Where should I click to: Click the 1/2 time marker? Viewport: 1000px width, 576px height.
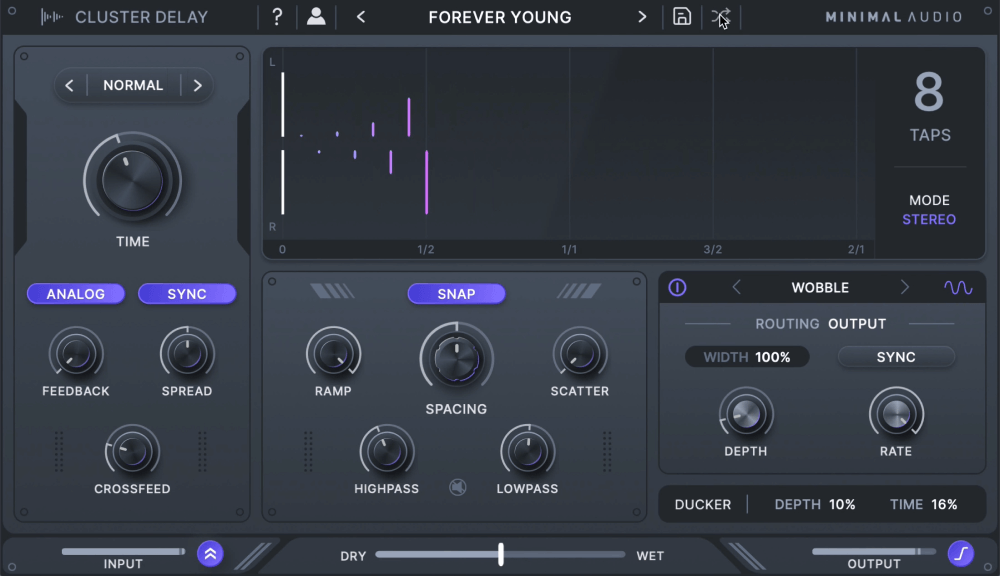pos(425,249)
